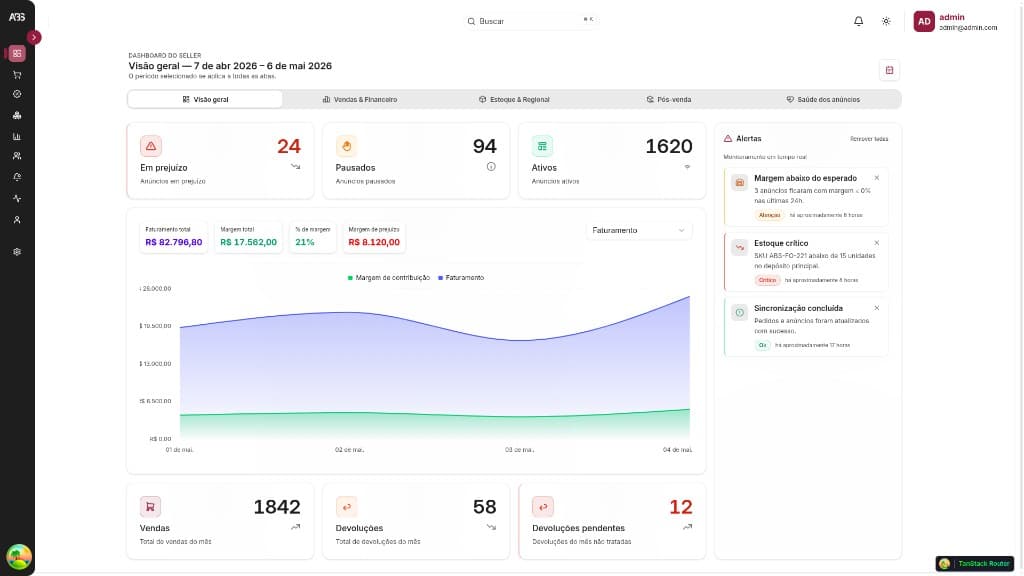Viewport: 1024px width, 576px height.
Task: Open the single user sidebar icon
Action: [x=17, y=220]
